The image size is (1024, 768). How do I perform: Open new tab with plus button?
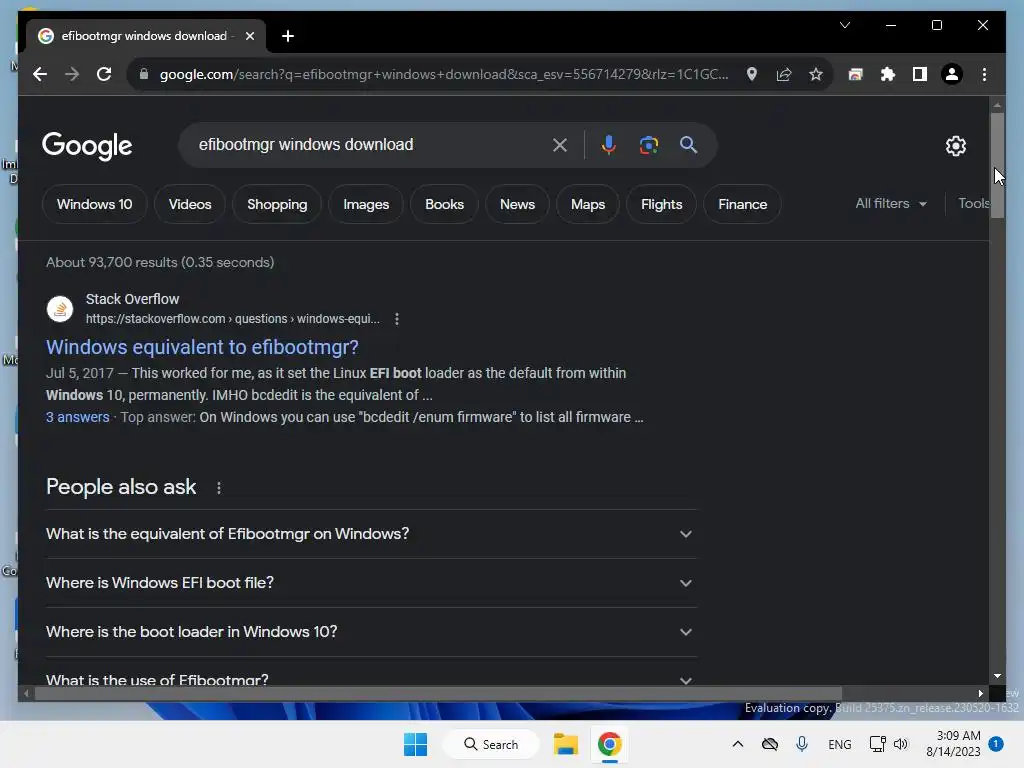coord(288,36)
